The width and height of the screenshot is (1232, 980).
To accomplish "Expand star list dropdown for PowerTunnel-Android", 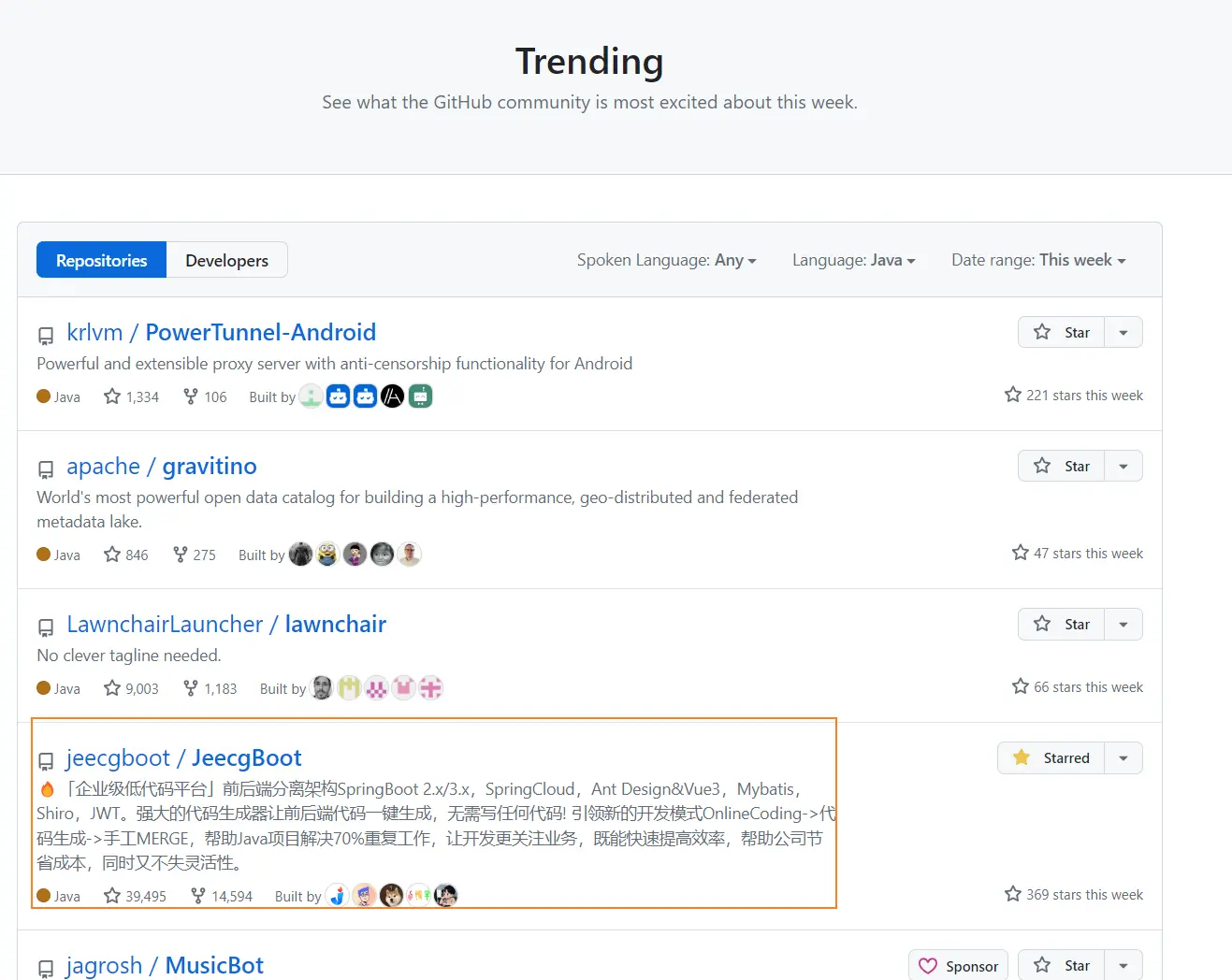I will point(1123,332).
